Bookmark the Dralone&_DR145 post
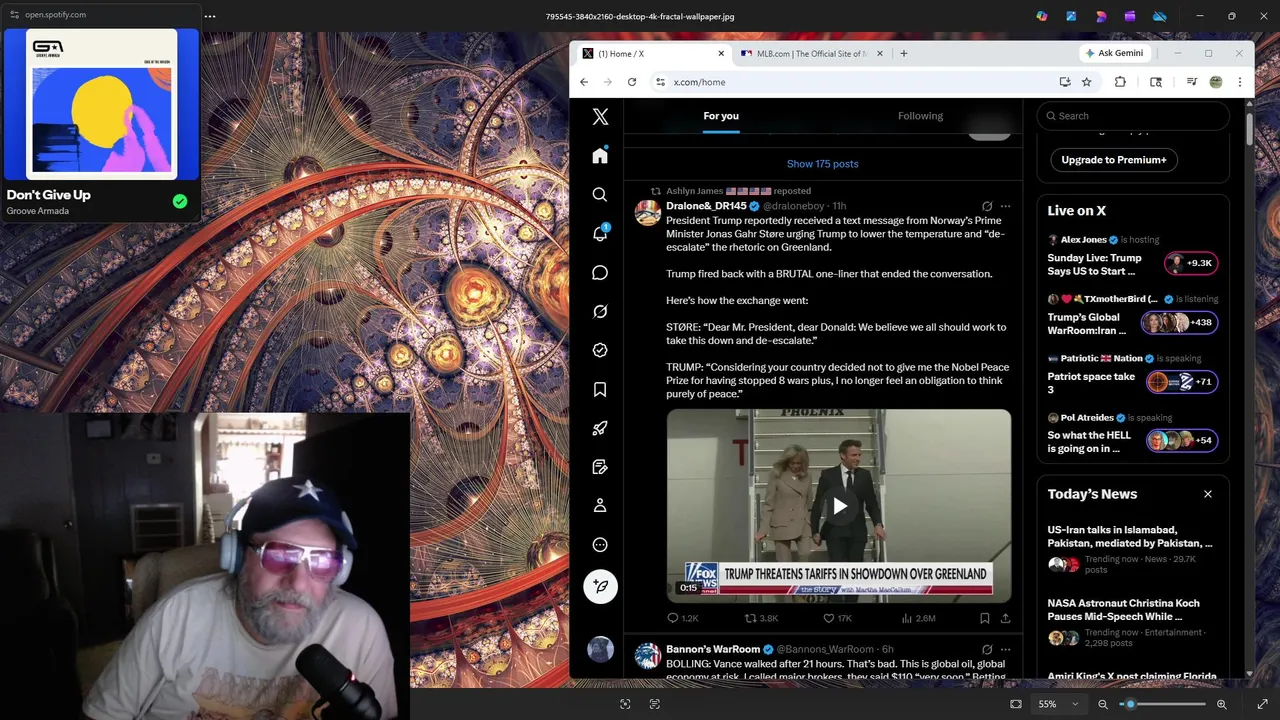This screenshot has width=1280, height=720. click(985, 618)
